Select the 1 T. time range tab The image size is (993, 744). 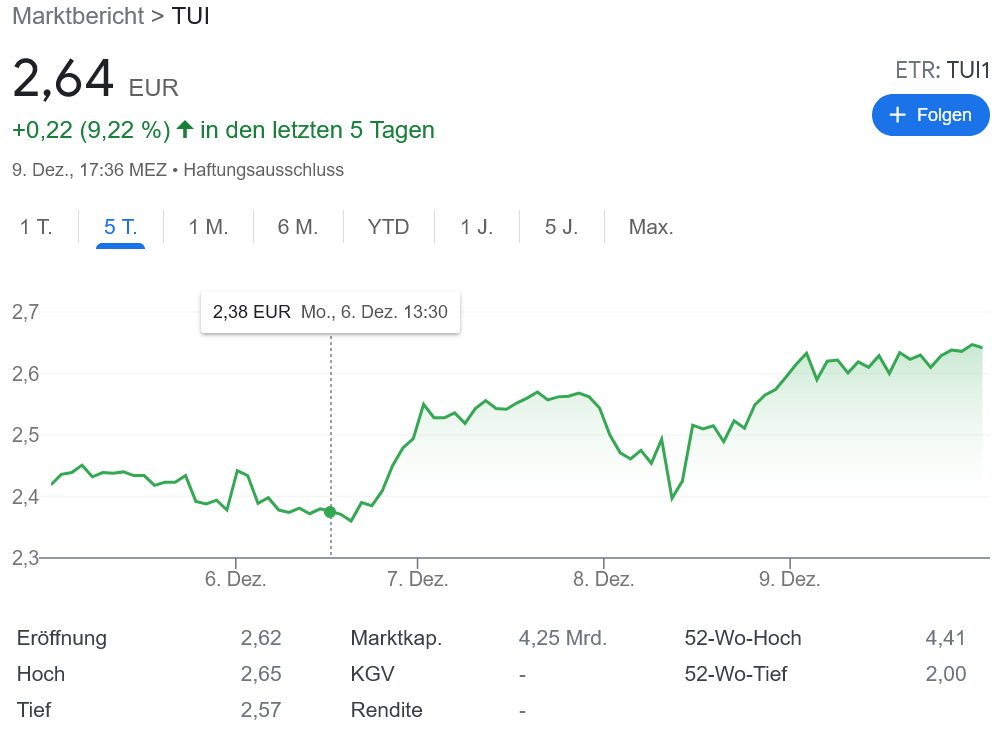(x=36, y=227)
